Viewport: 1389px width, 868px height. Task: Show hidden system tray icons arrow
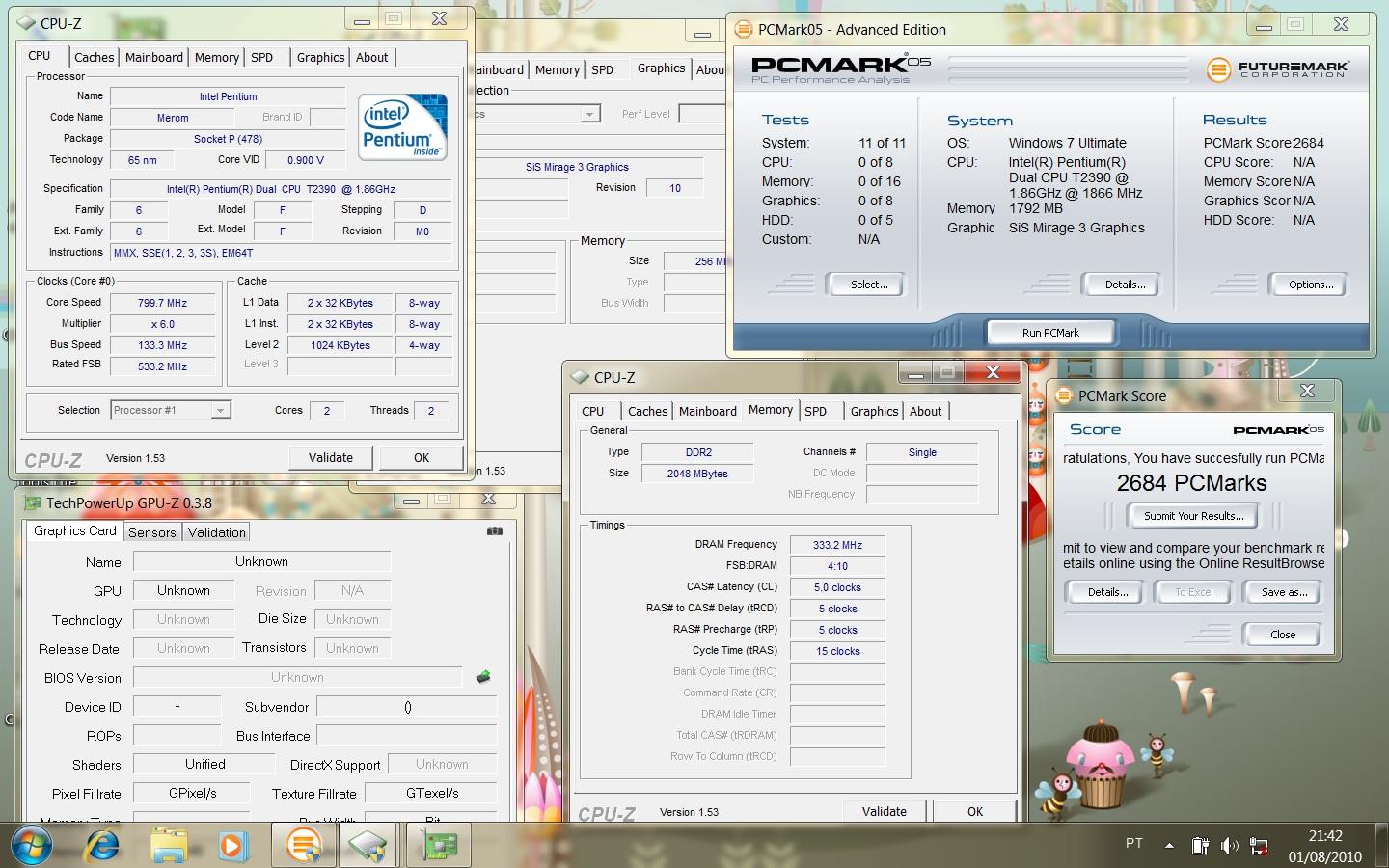(x=1169, y=846)
